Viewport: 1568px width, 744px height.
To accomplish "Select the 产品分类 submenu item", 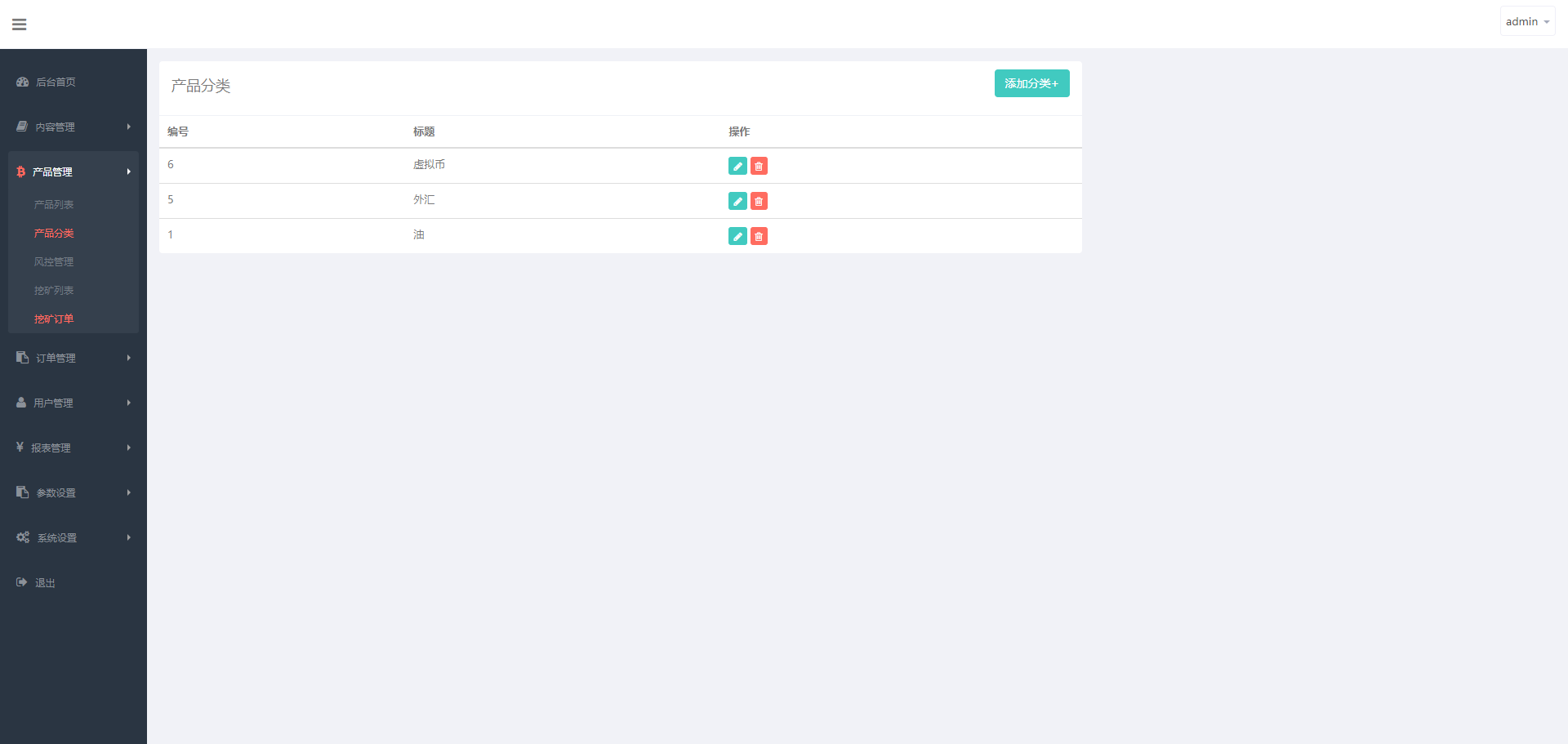I will pos(54,233).
